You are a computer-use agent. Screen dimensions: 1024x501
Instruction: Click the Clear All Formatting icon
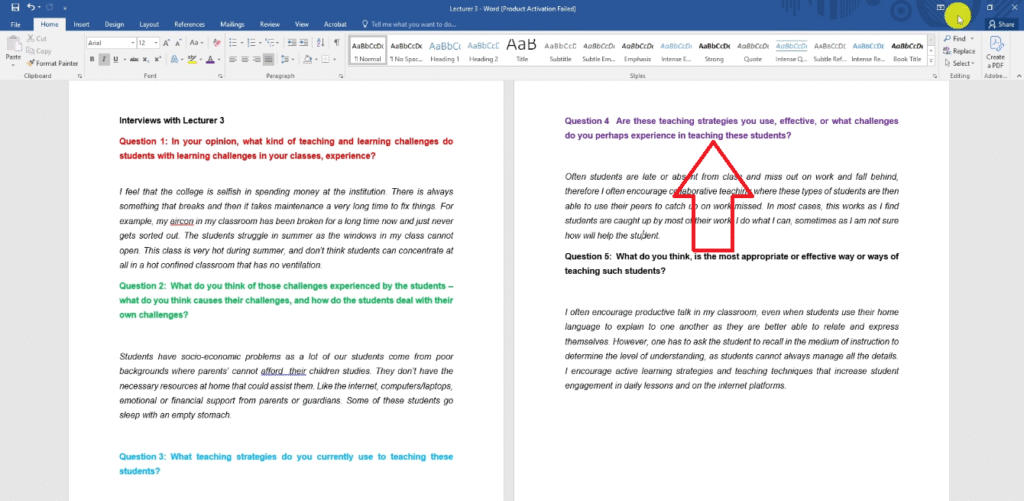tap(215, 43)
